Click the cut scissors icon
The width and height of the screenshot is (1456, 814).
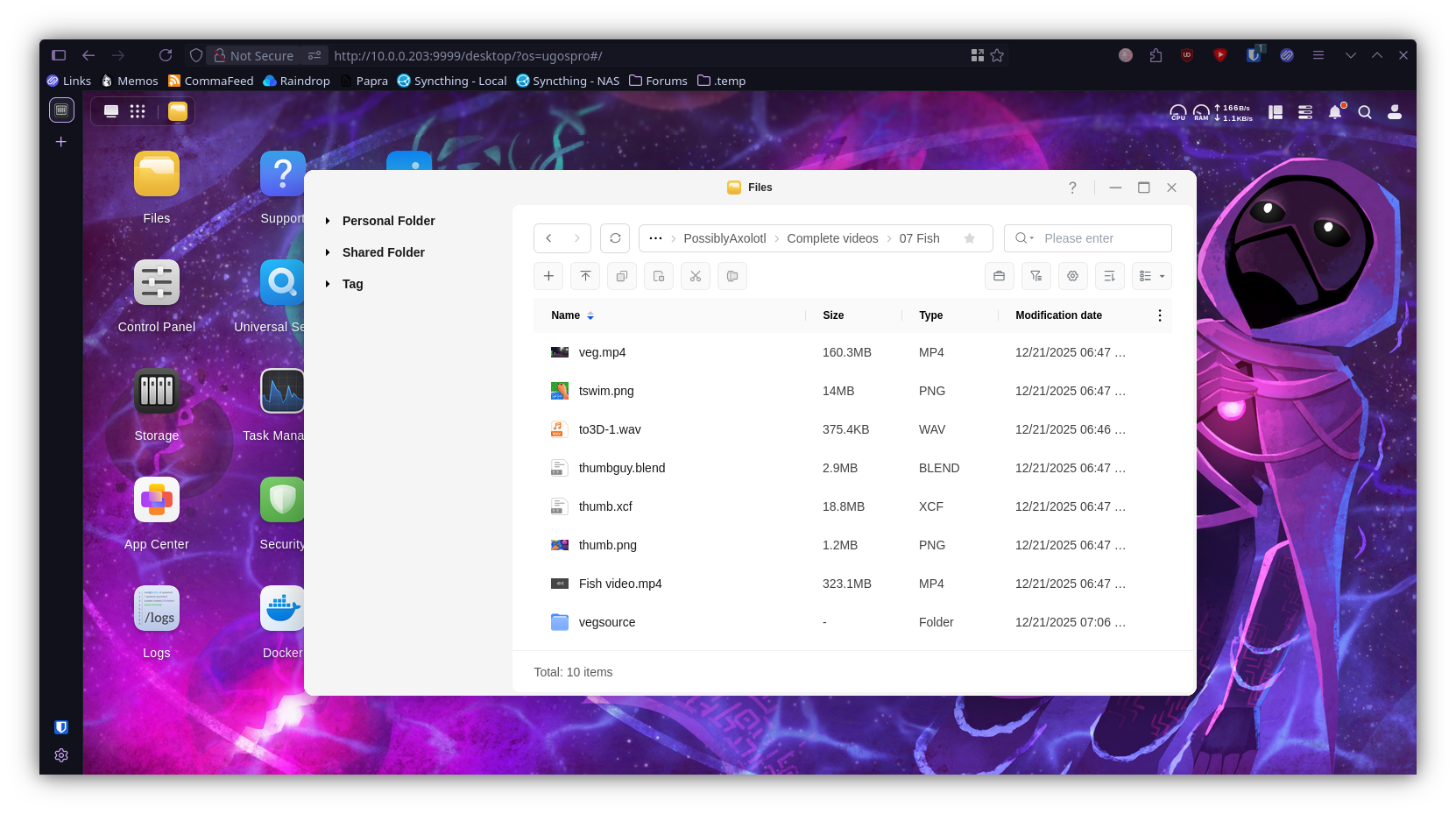click(x=696, y=276)
